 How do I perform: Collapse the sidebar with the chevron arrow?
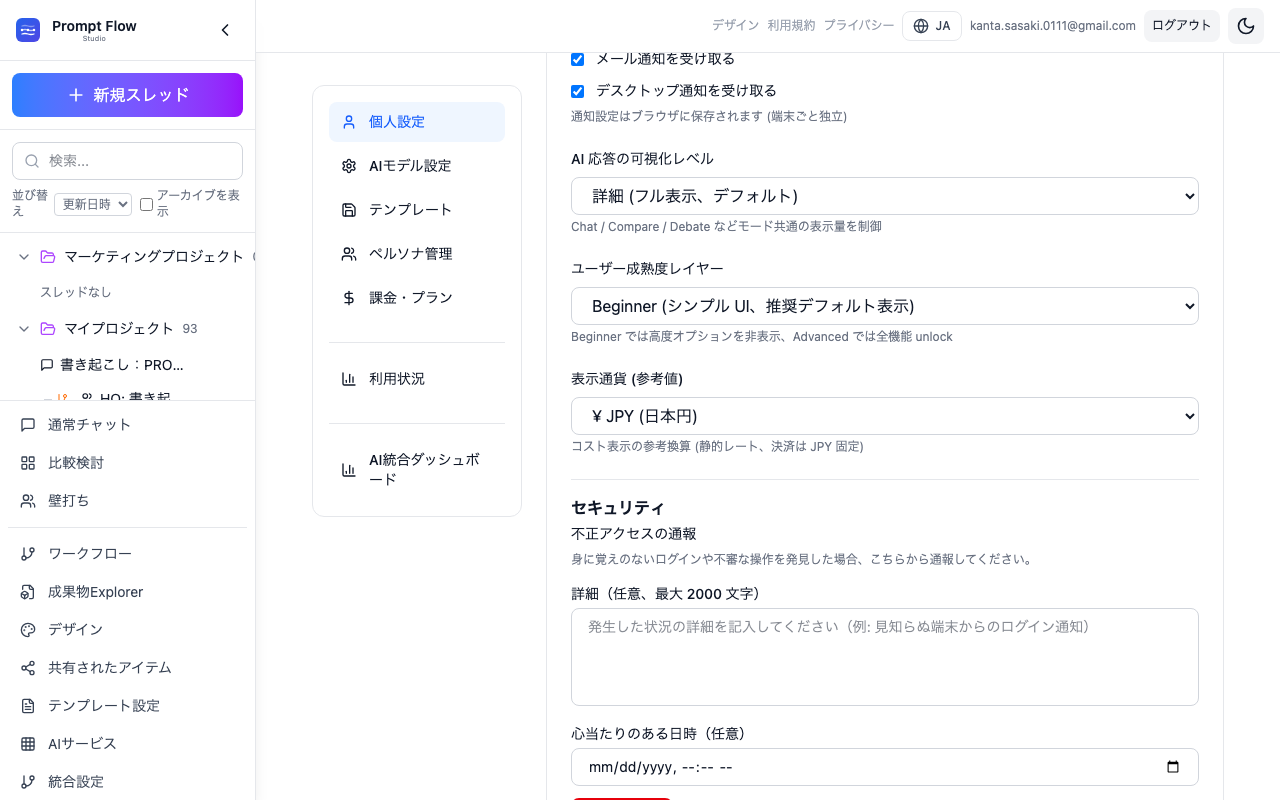click(225, 30)
